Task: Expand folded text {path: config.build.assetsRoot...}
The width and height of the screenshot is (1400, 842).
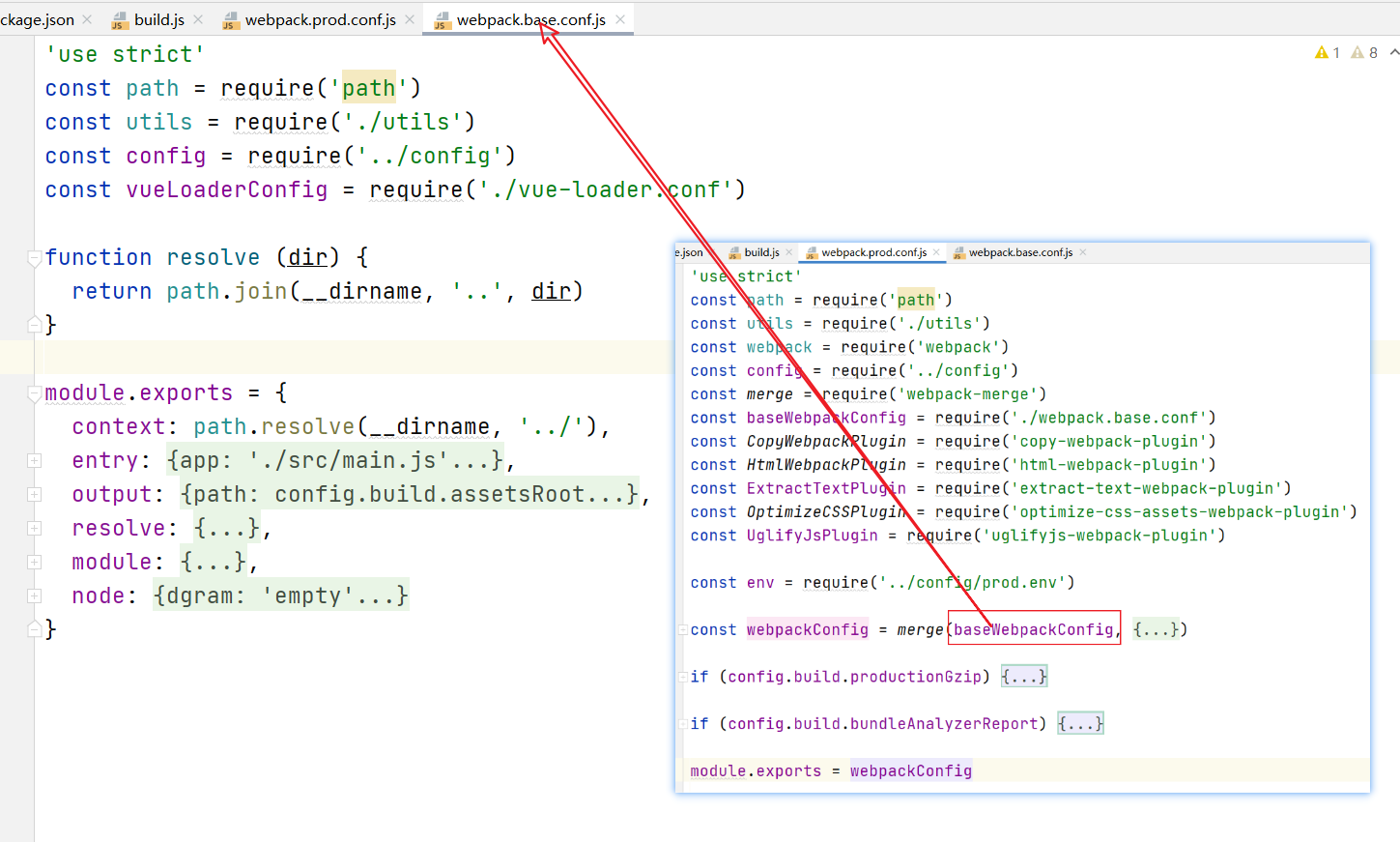Action: click(x=410, y=494)
